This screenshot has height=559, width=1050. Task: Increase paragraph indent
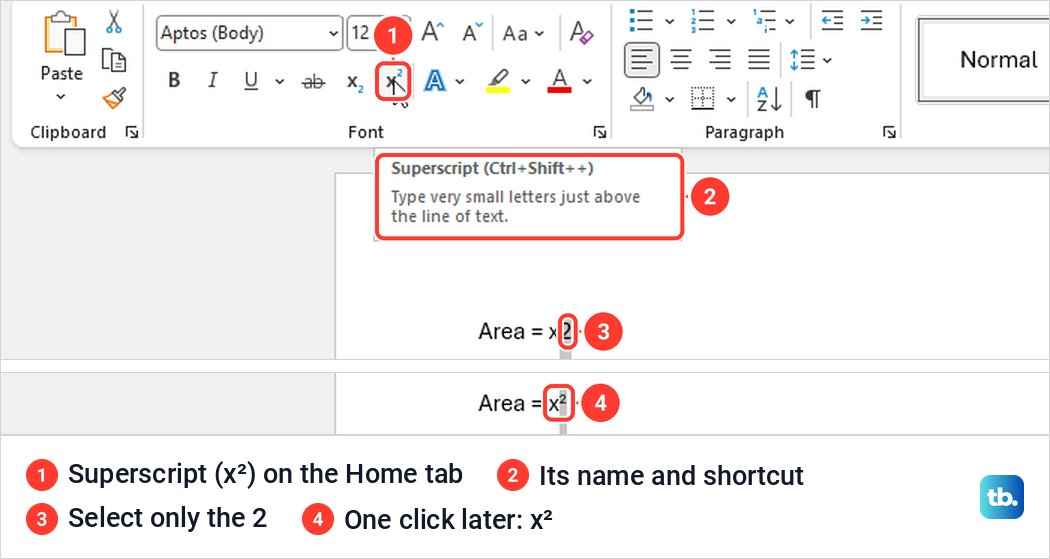point(872,21)
